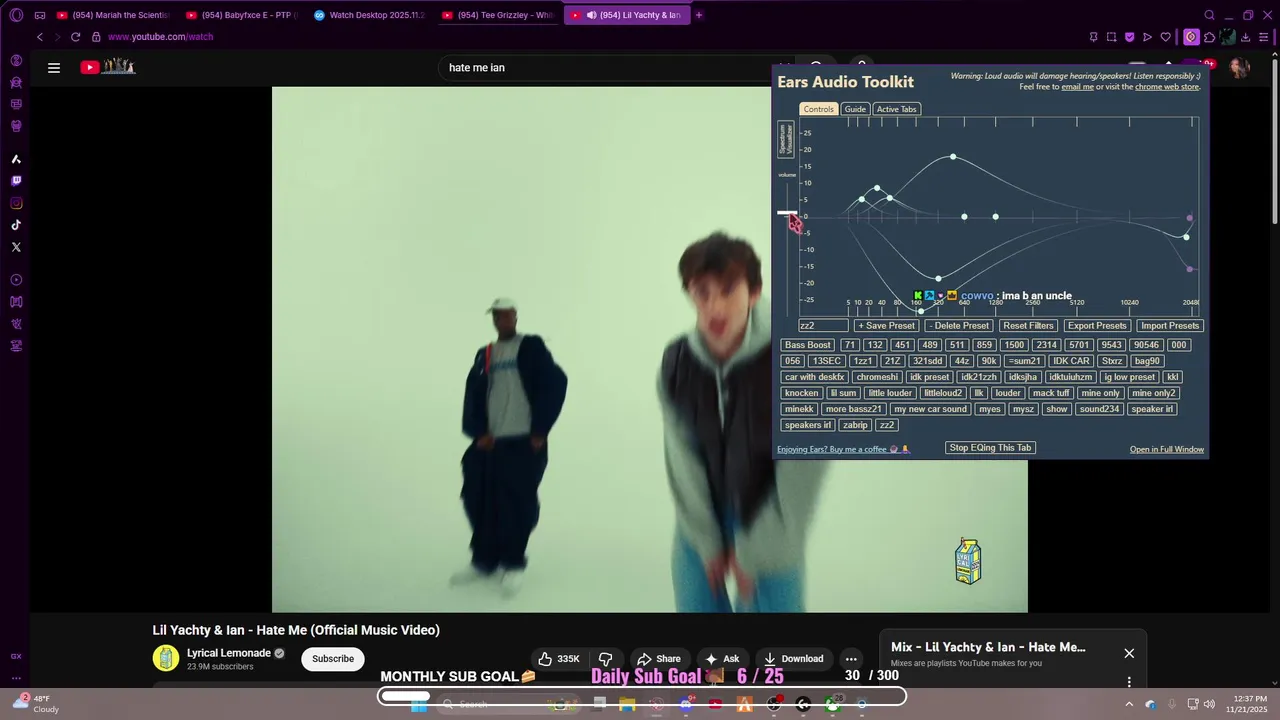Viewport: 1280px width, 720px height.
Task: Open the YouTube hamburger guide menu
Action: coord(54,68)
